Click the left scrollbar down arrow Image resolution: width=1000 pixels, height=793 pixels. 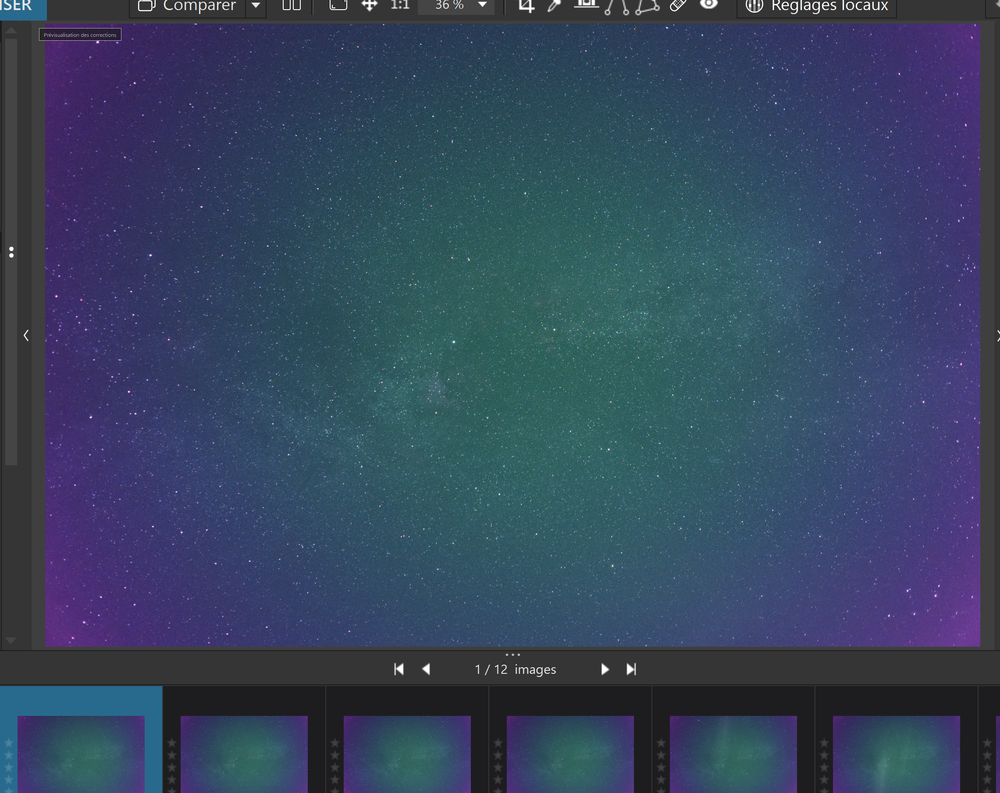coord(11,640)
